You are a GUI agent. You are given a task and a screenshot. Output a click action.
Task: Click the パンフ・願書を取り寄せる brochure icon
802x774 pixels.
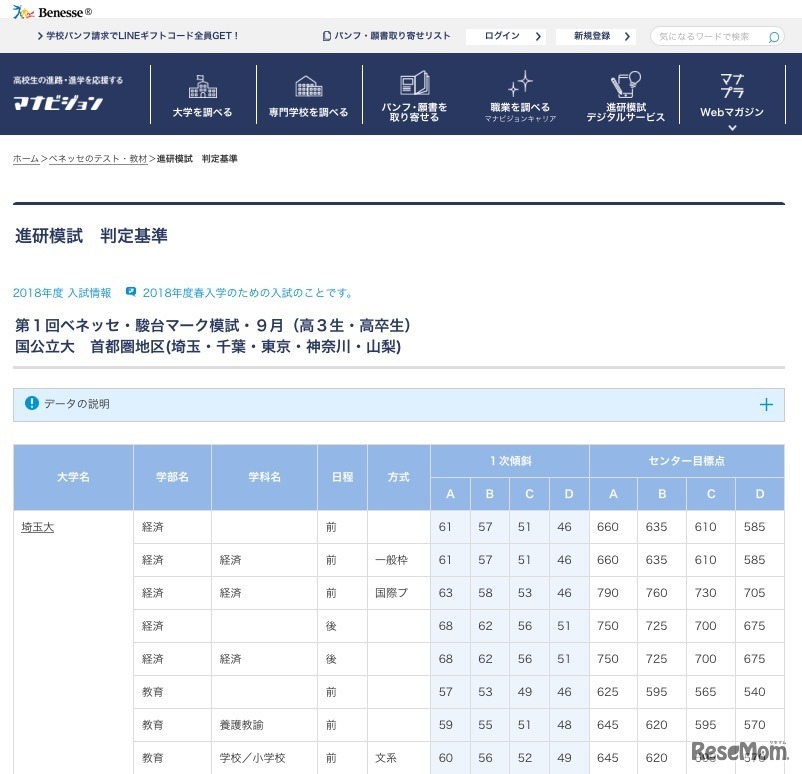[414, 85]
